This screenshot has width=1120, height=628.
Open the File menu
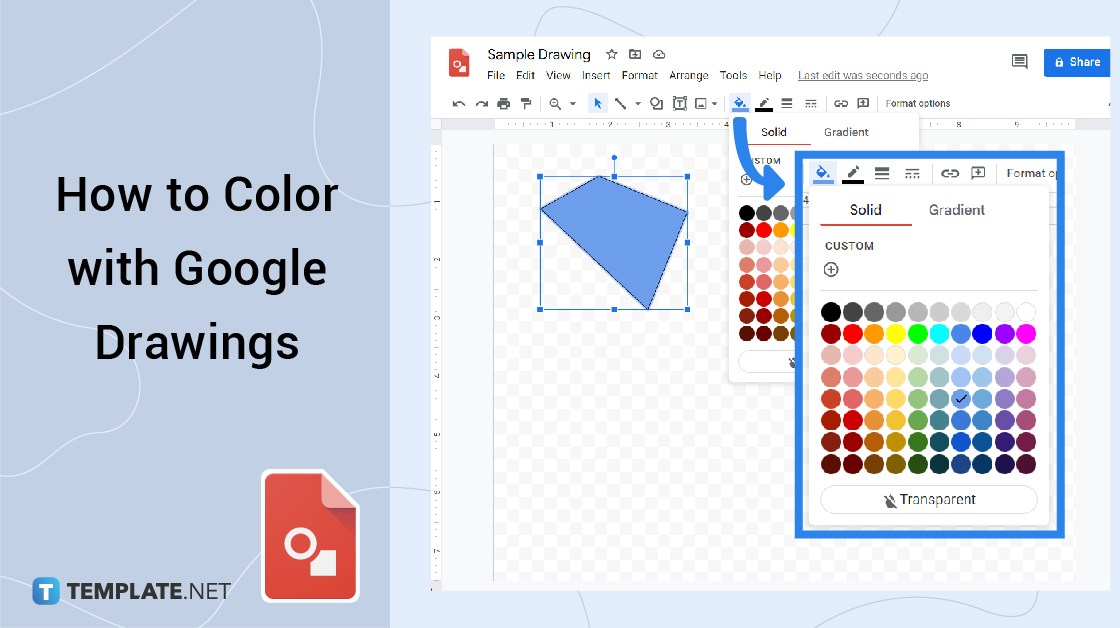(496, 75)
